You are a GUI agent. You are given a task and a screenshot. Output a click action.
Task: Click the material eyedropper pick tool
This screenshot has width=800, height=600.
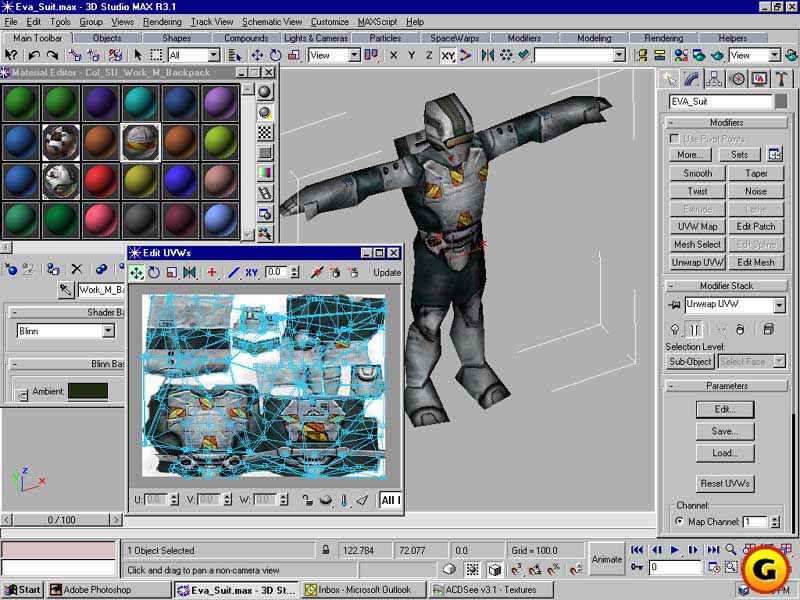click(65, 290)
